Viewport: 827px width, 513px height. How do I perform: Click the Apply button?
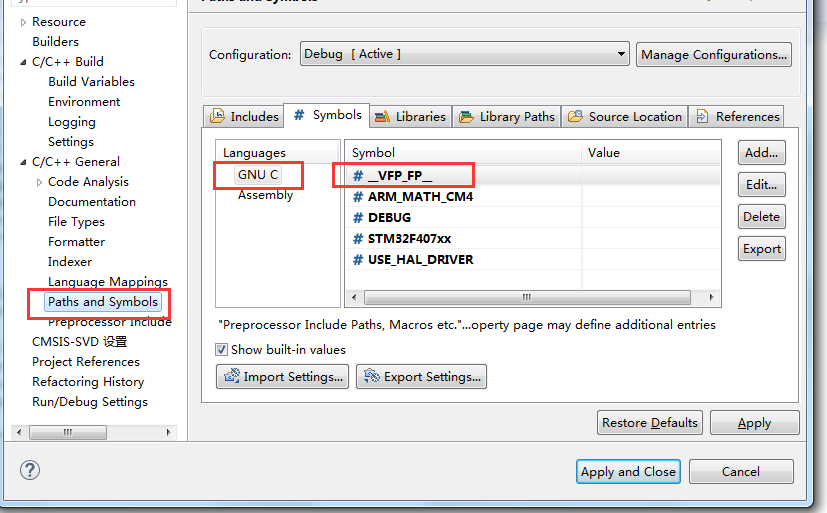[755, 423]
